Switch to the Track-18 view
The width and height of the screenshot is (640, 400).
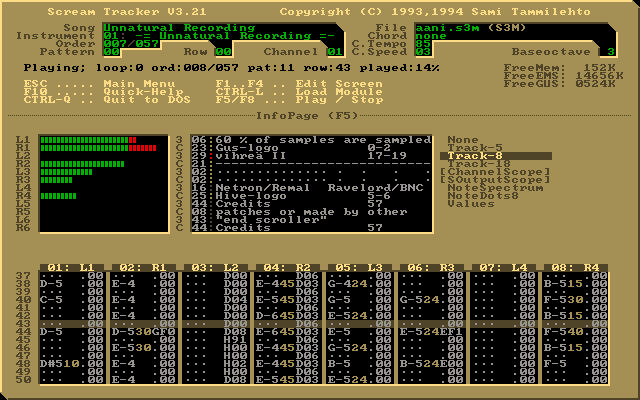pos(479,164)
